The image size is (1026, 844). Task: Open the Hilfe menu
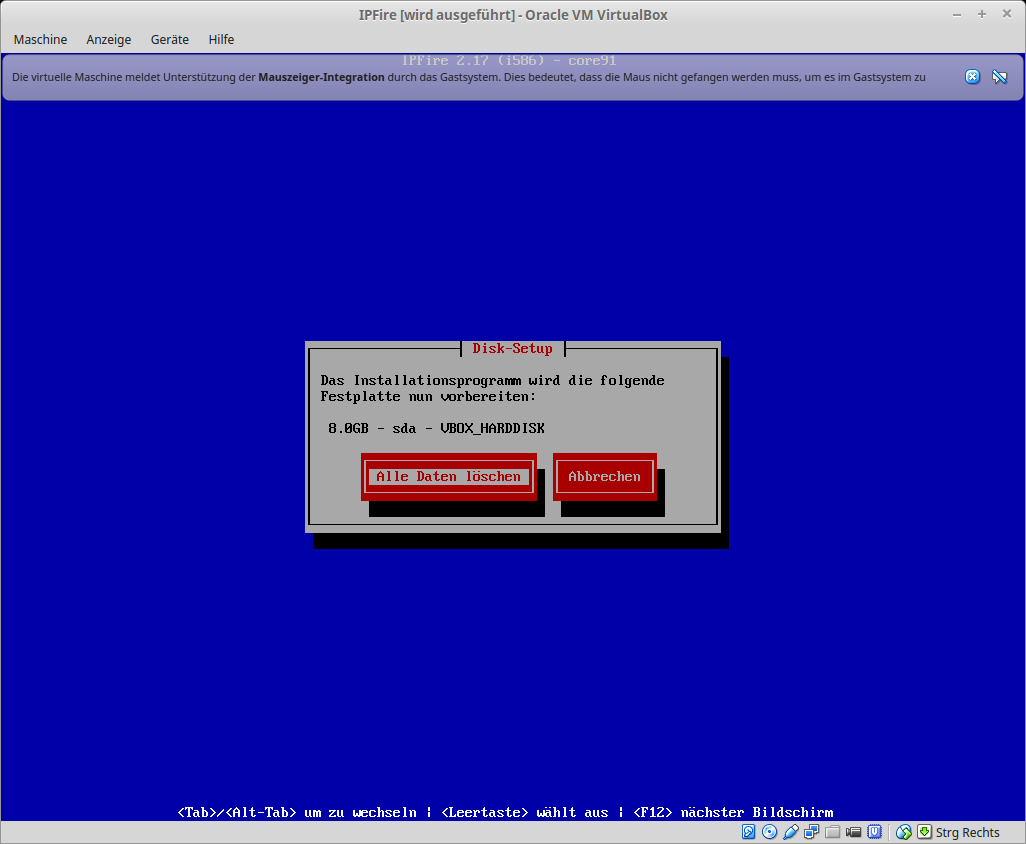pyautogui.click(x=221, y=39)
